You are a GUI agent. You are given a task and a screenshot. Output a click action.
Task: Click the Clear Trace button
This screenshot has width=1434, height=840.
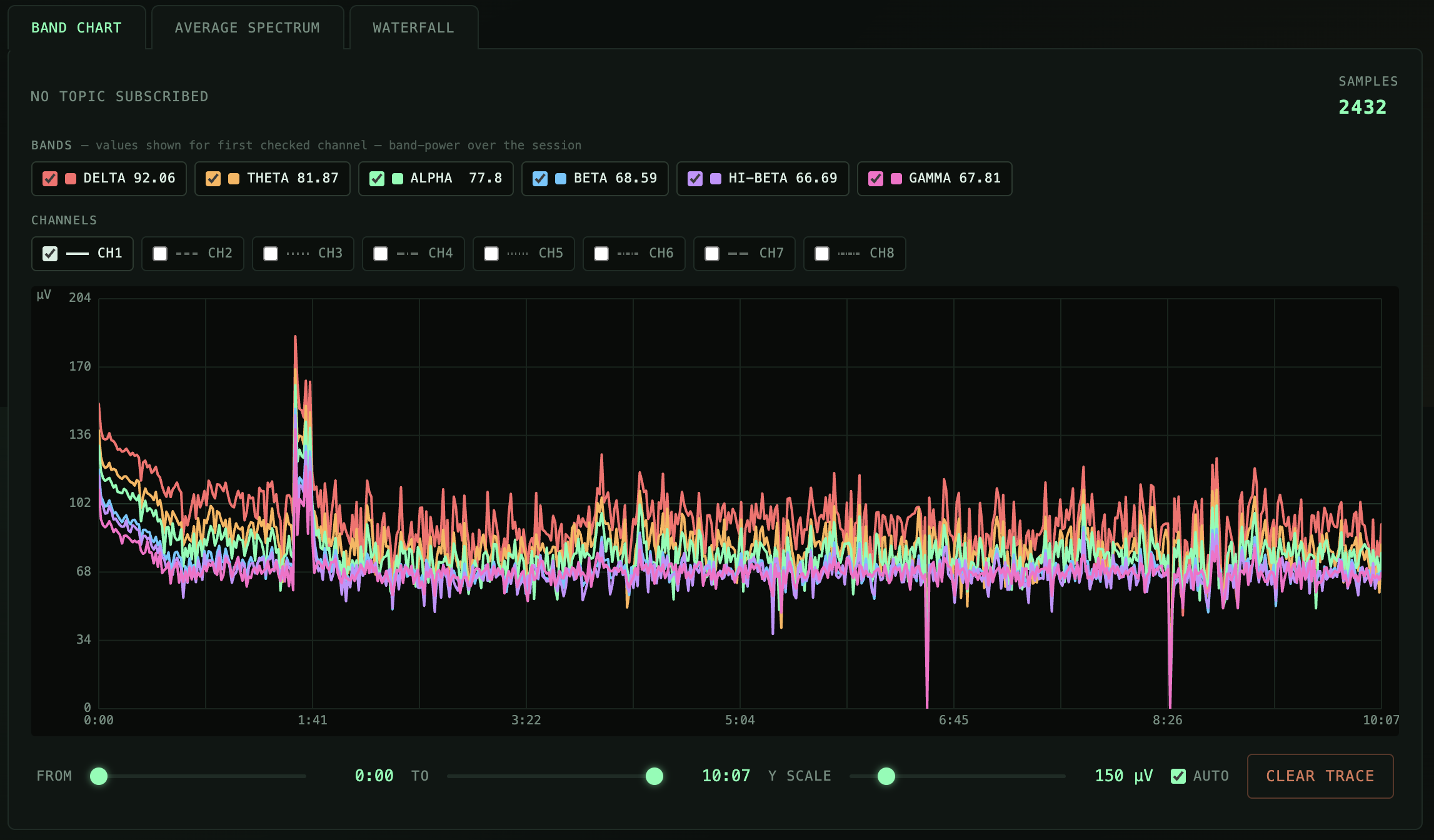[x=1320, y=776]
